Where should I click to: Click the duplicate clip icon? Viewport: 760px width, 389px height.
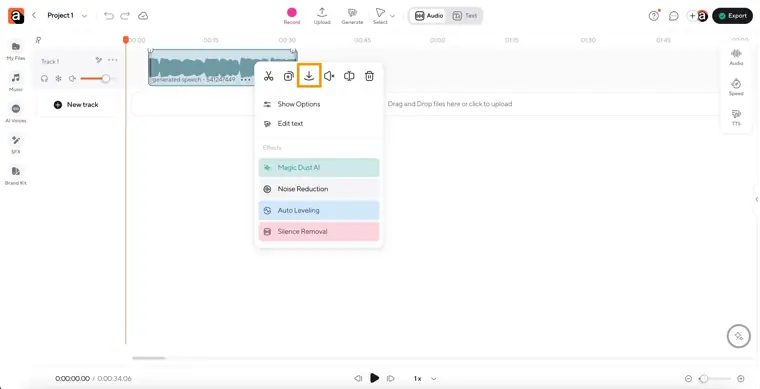pyautogui.click(x=289, y=76)
